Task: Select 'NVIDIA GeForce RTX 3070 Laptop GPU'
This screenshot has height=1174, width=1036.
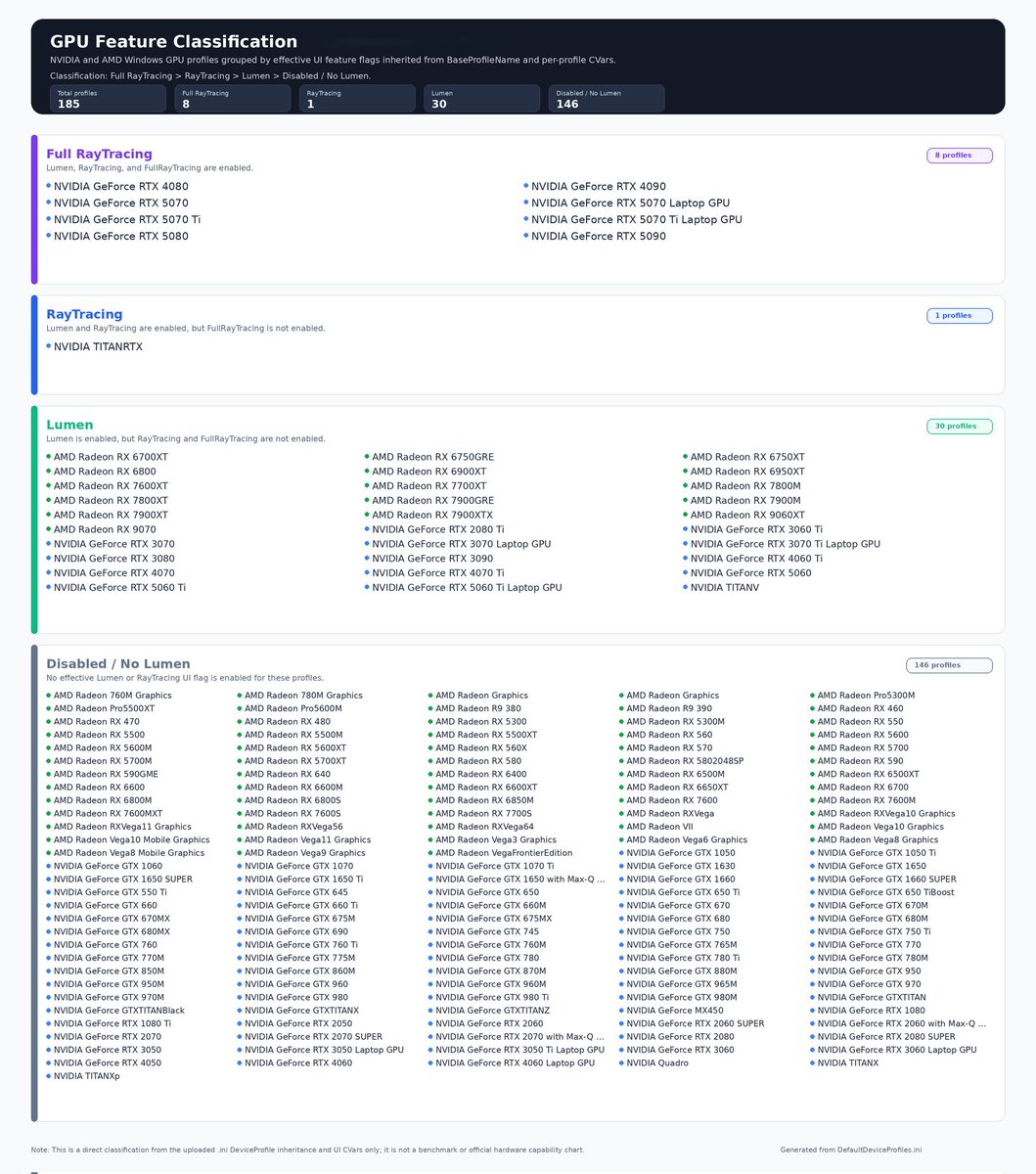Action: click(458, 544)
